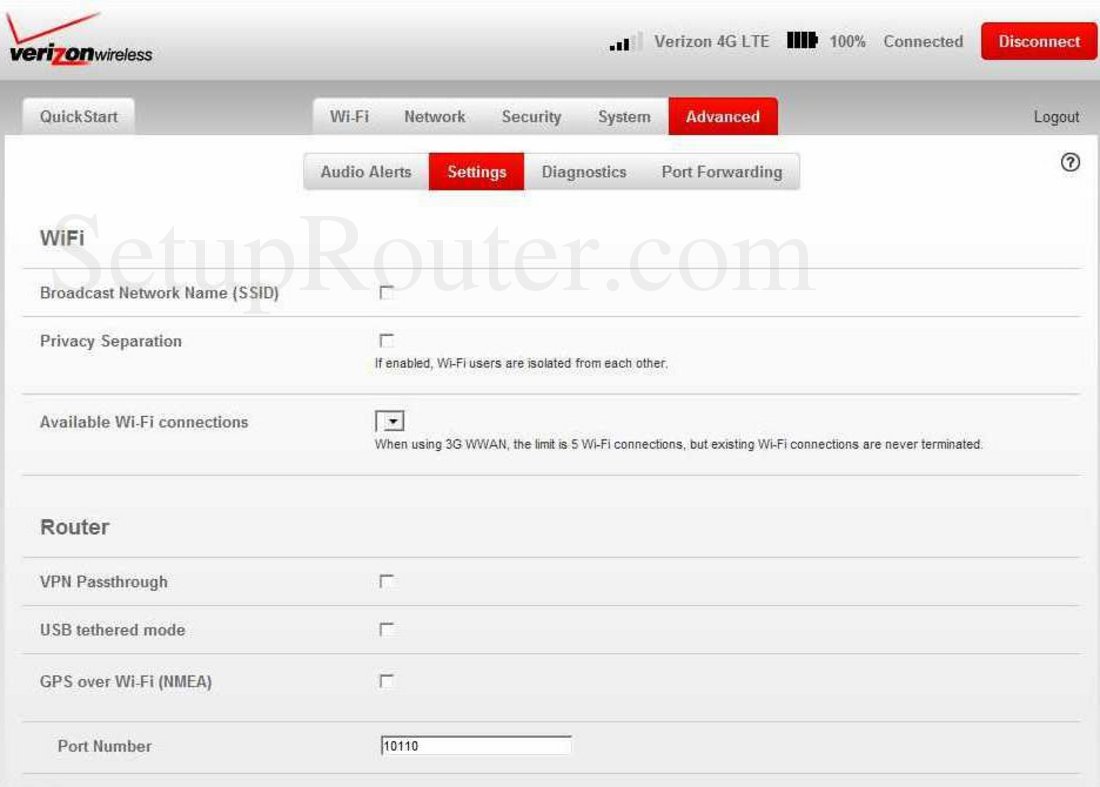
Task: Open the QuickStart tab
Action: [x=79, y=116]
